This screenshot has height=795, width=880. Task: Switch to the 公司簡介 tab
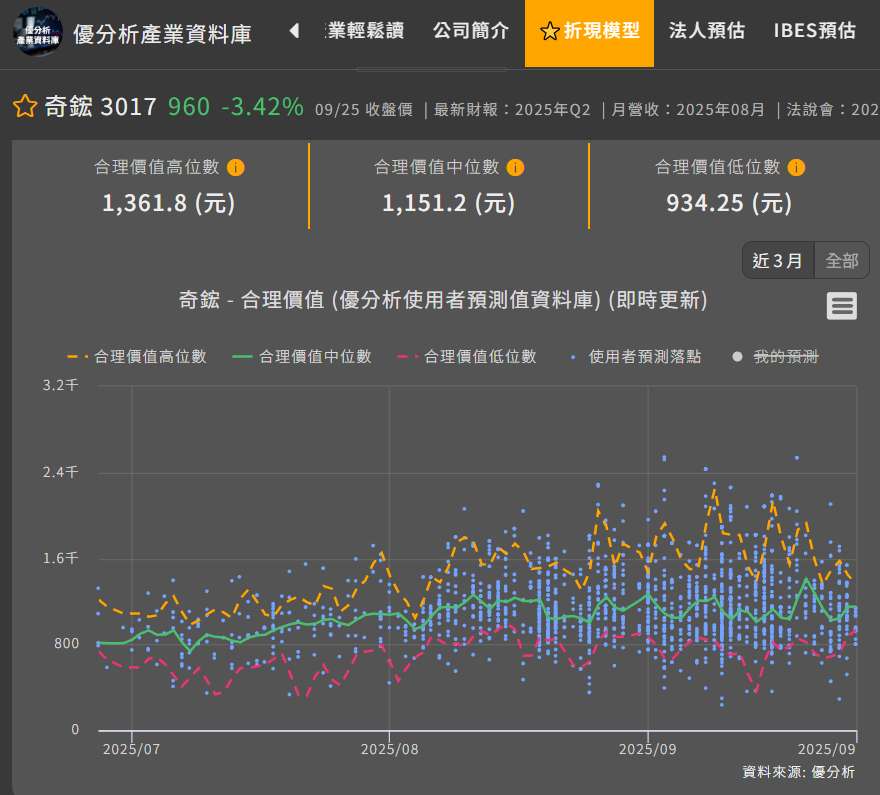[471, 31]
